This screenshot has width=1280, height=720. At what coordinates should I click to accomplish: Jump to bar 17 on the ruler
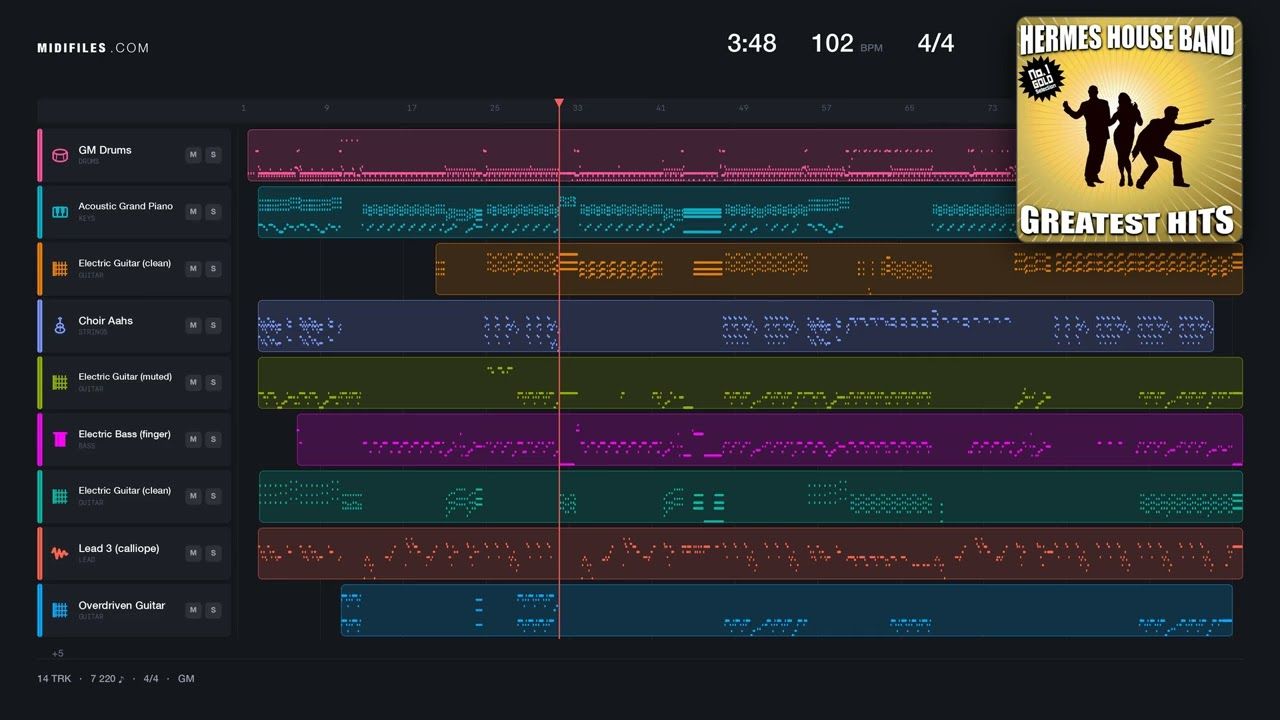[x=411, y=108]
